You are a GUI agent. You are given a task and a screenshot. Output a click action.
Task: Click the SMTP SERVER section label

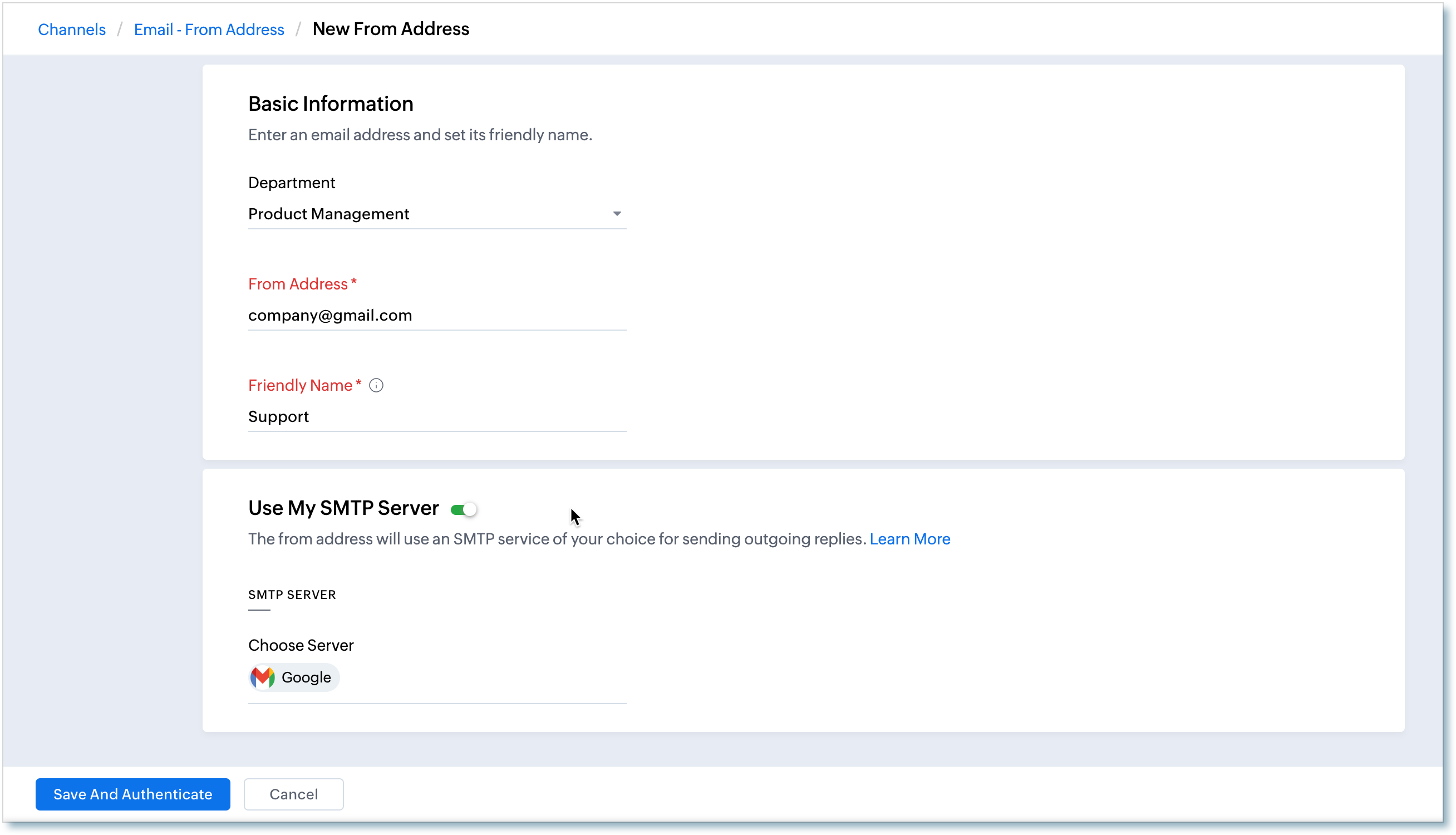click(x=292, y=595)
